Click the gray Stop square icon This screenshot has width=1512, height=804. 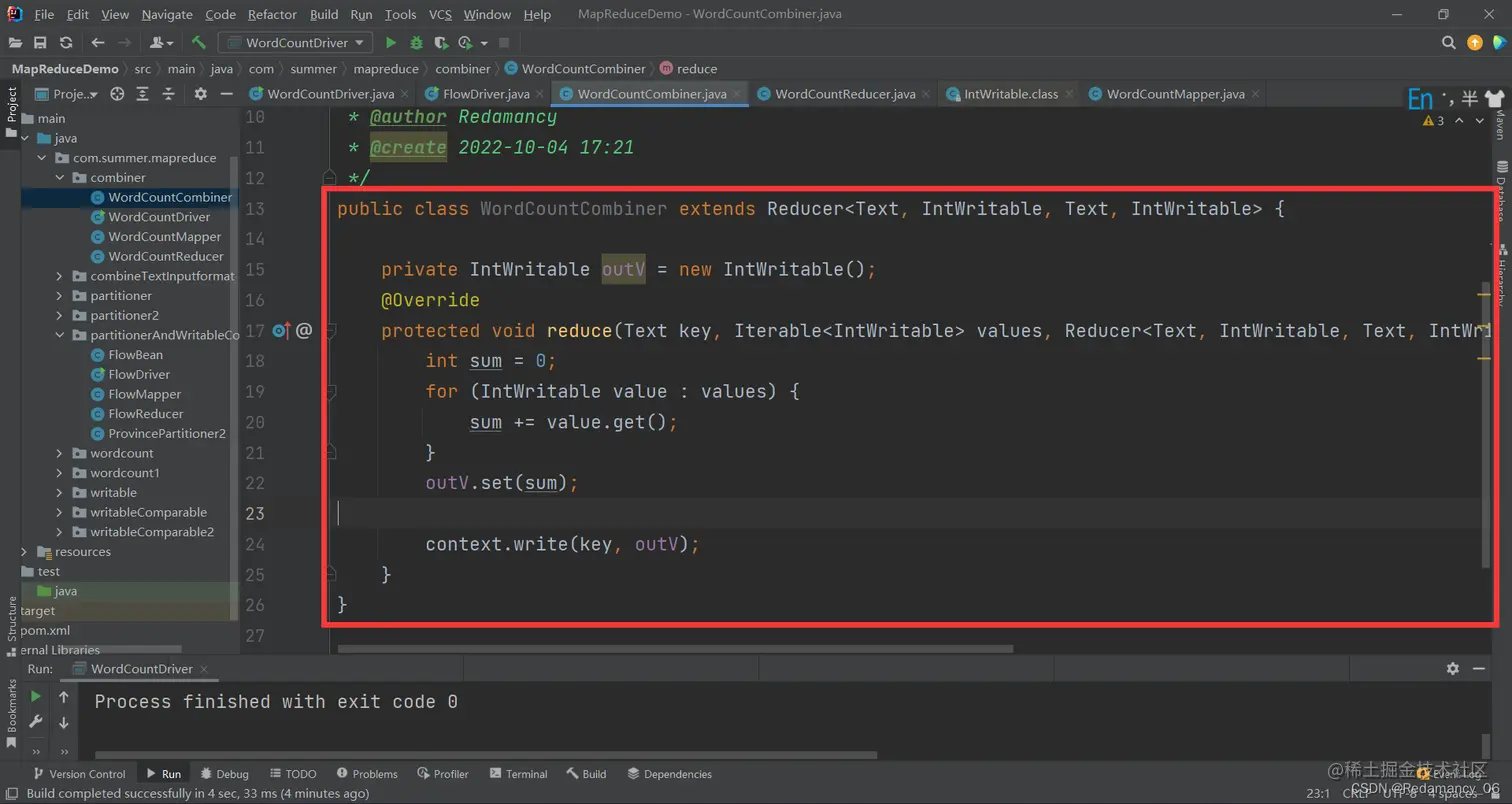coord(504,43)
